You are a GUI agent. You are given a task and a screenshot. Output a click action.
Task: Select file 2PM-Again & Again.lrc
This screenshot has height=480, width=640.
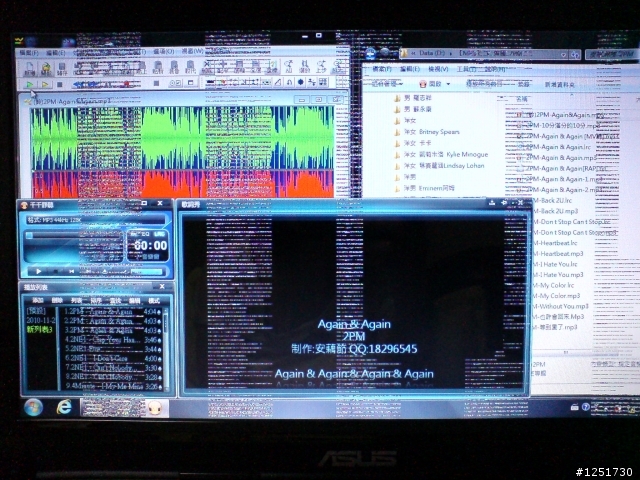coord(555,147)
